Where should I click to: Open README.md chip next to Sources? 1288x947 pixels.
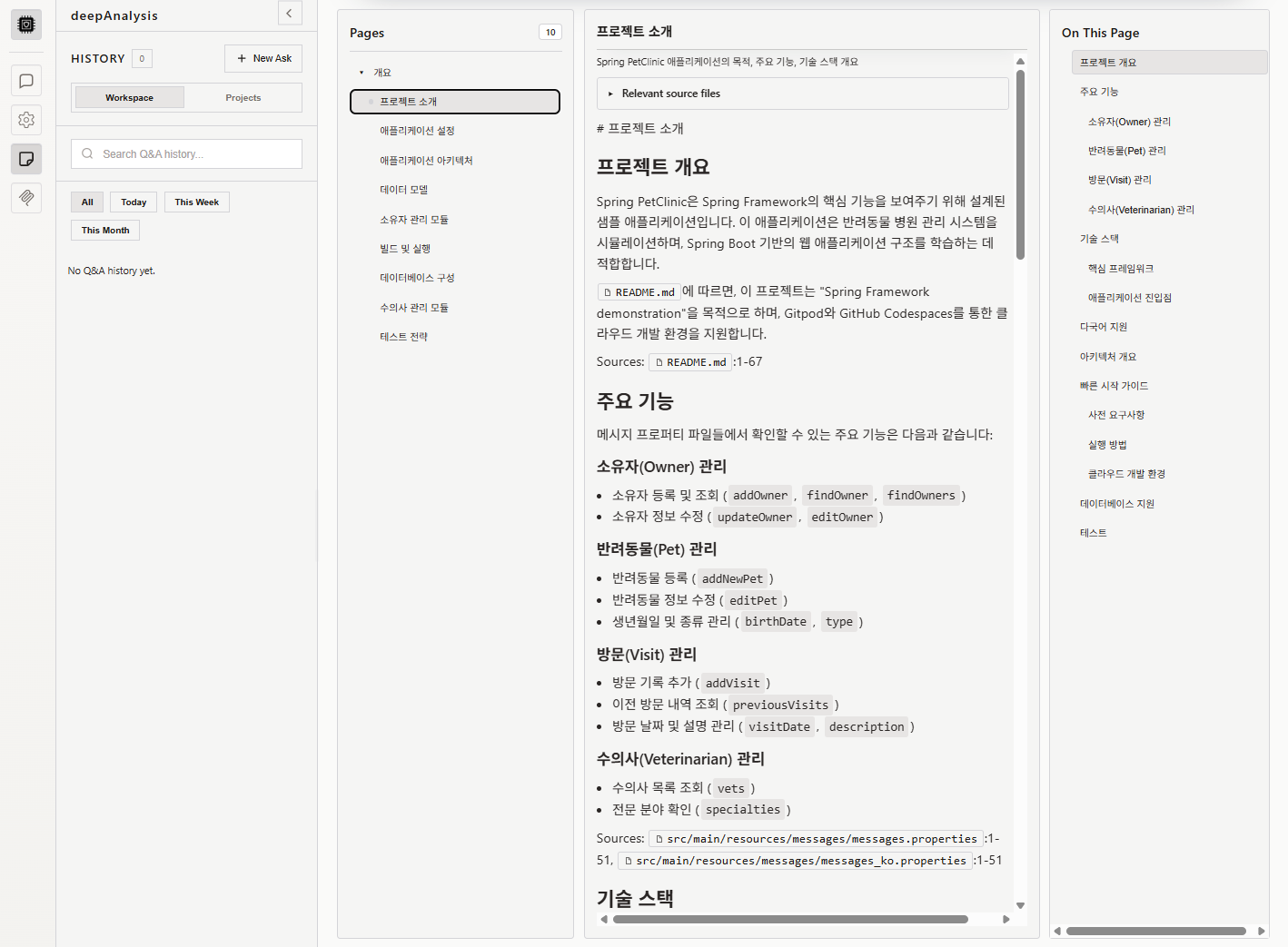pyautogui.click(x=690, y=362)
